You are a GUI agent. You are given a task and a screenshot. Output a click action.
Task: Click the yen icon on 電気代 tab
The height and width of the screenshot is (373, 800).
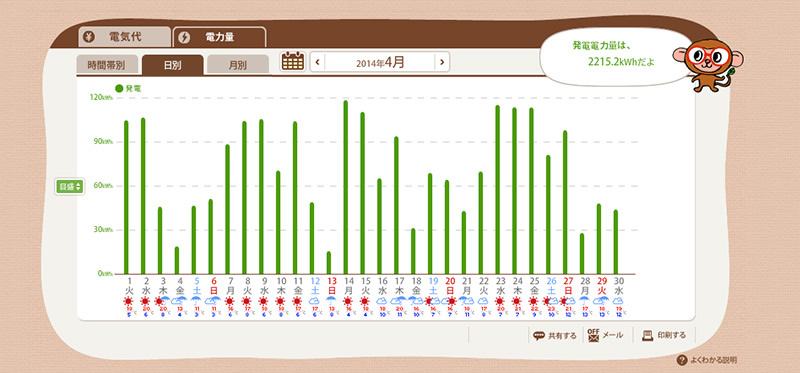coord(89,37)
